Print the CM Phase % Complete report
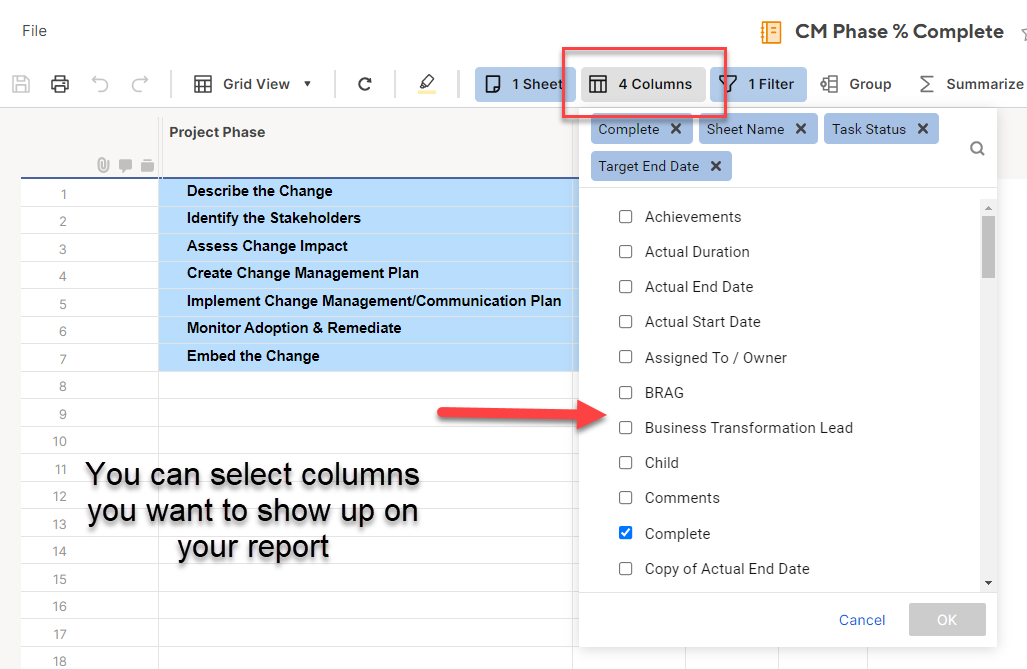 (x=59, y=84)
